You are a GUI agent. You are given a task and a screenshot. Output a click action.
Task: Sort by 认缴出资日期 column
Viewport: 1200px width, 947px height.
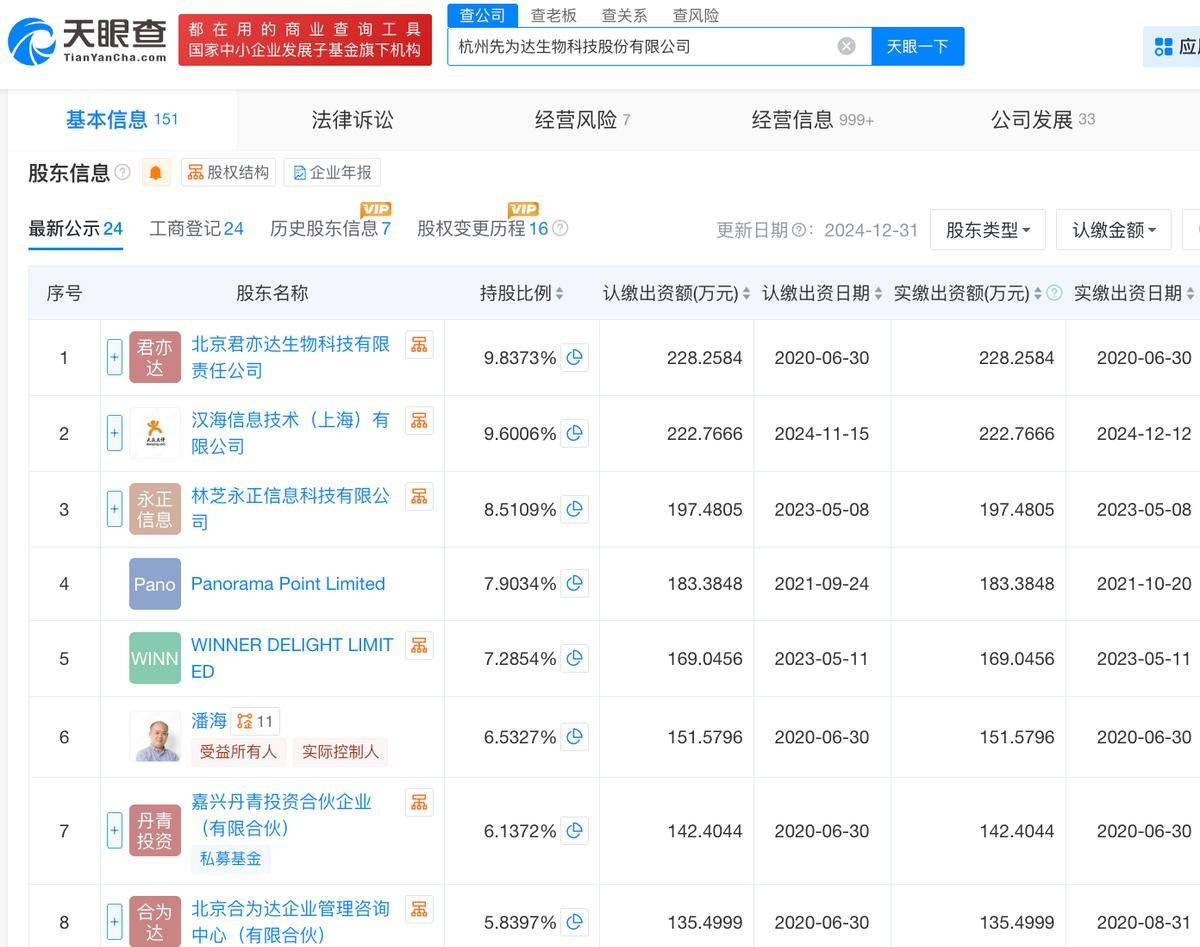(821, 293)
